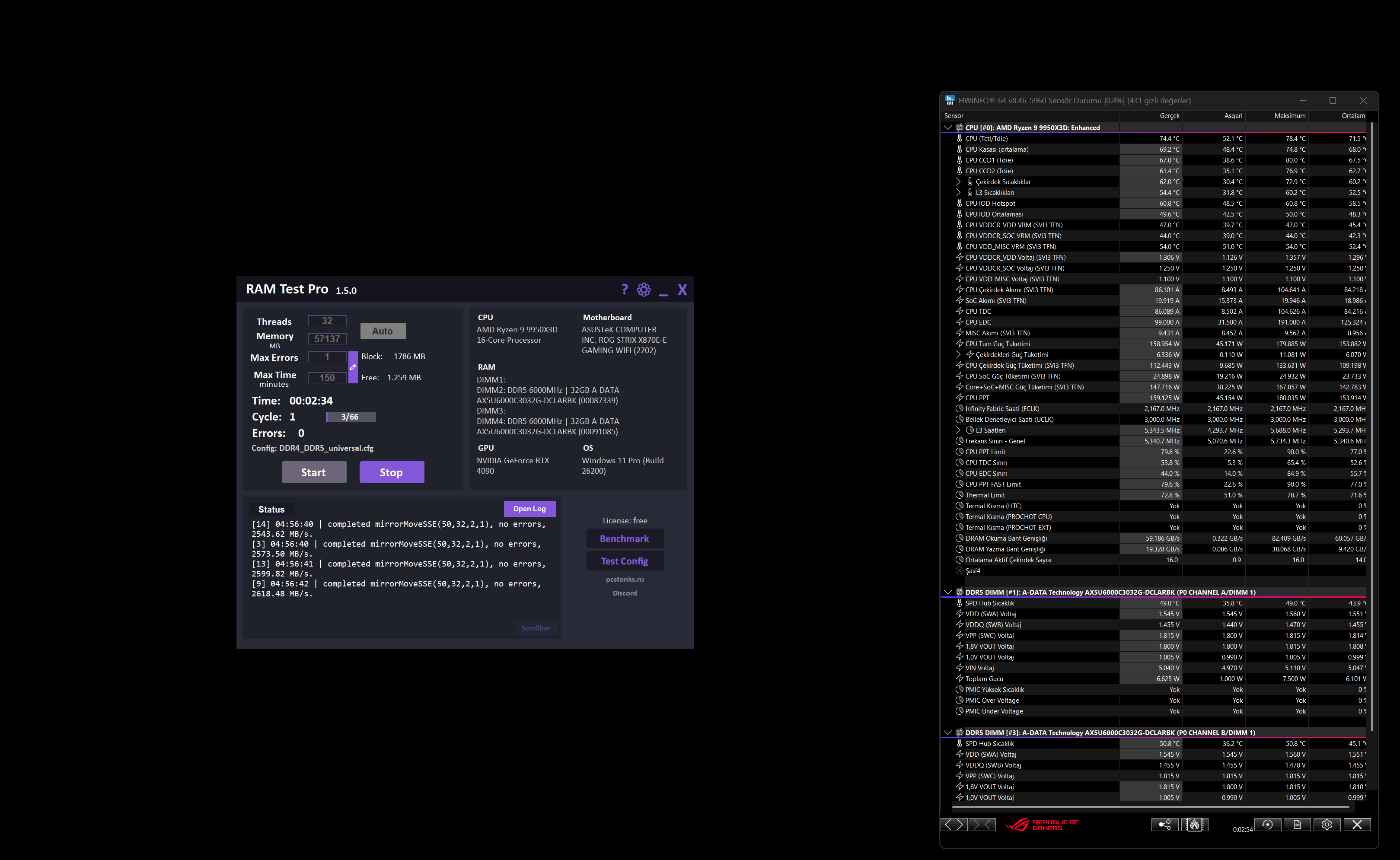Open Log from the Status panel
1400x860 pixels.
point(529,509)
